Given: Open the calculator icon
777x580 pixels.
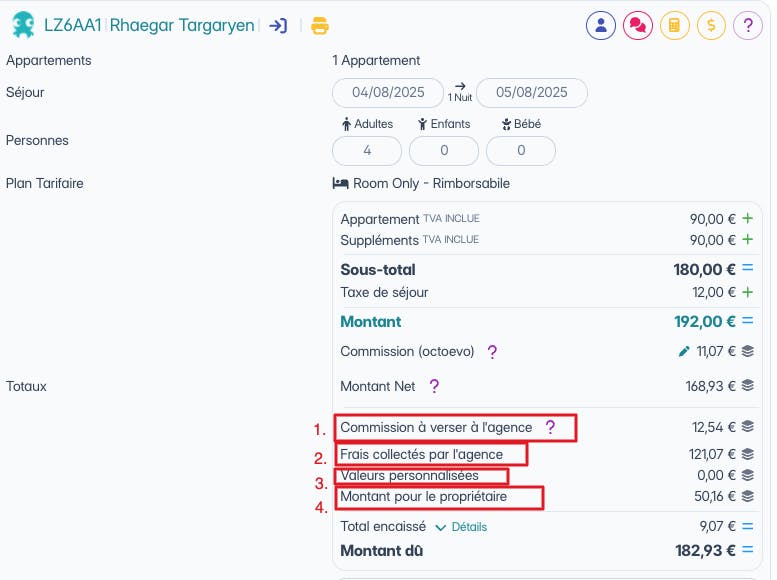Looking at the screenshot, I should [x=674, y=25].
